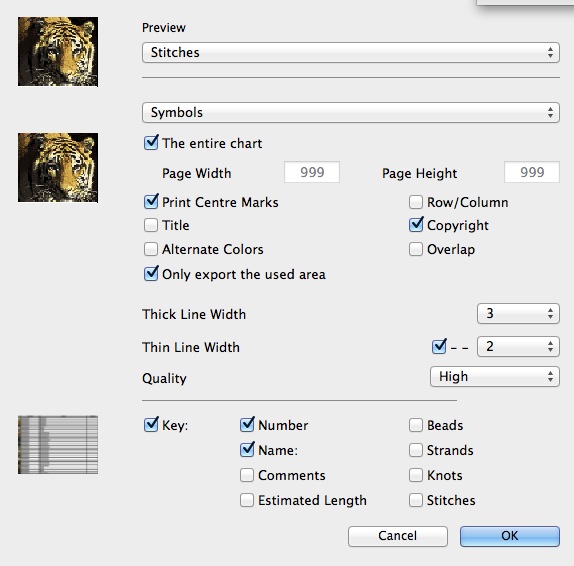This screenshot has width=574, height=566.
Task: Enable the Row/Column checkbox
Action: (416, 202)
